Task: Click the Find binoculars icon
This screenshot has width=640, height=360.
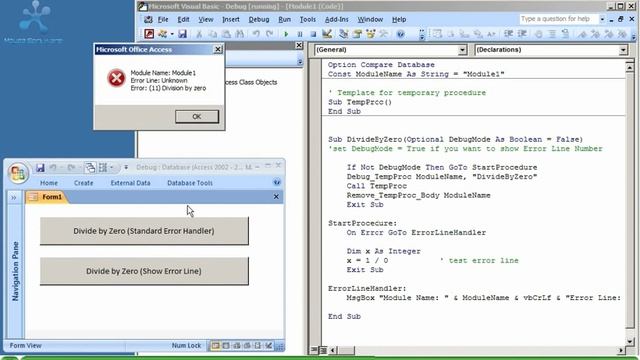Action: [240, 34]
